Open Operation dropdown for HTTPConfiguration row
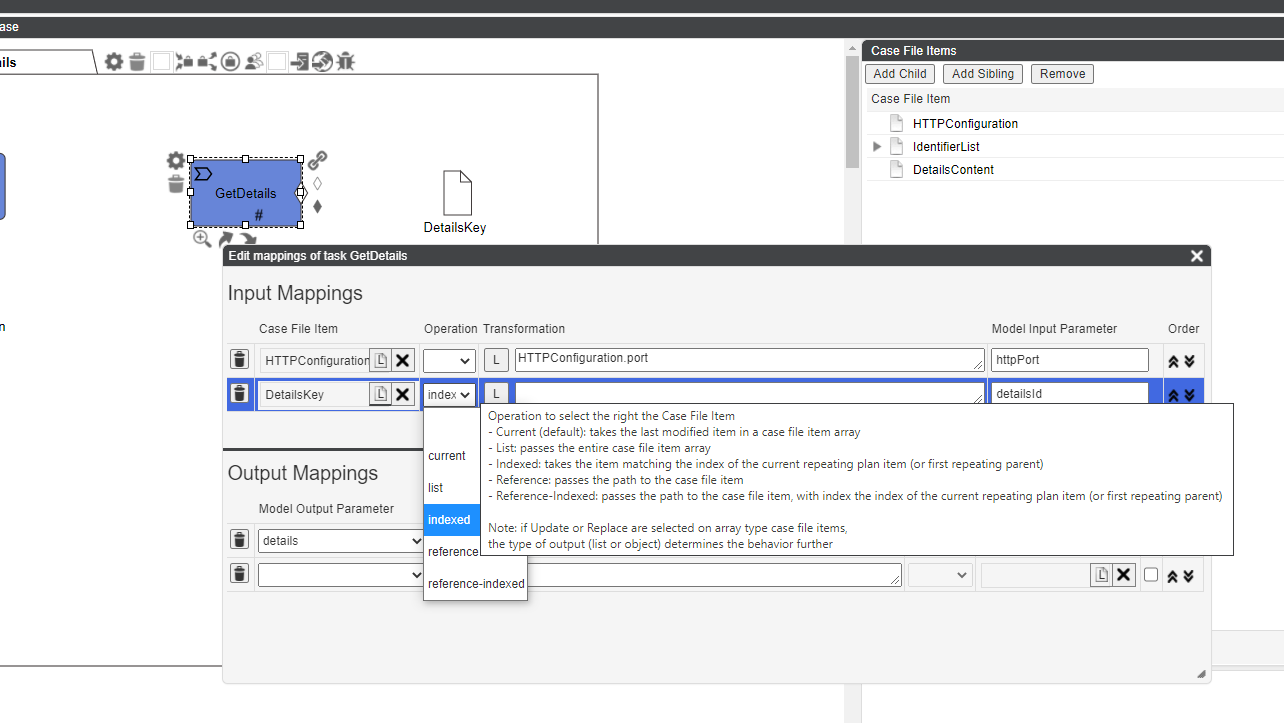 point(449,361)
